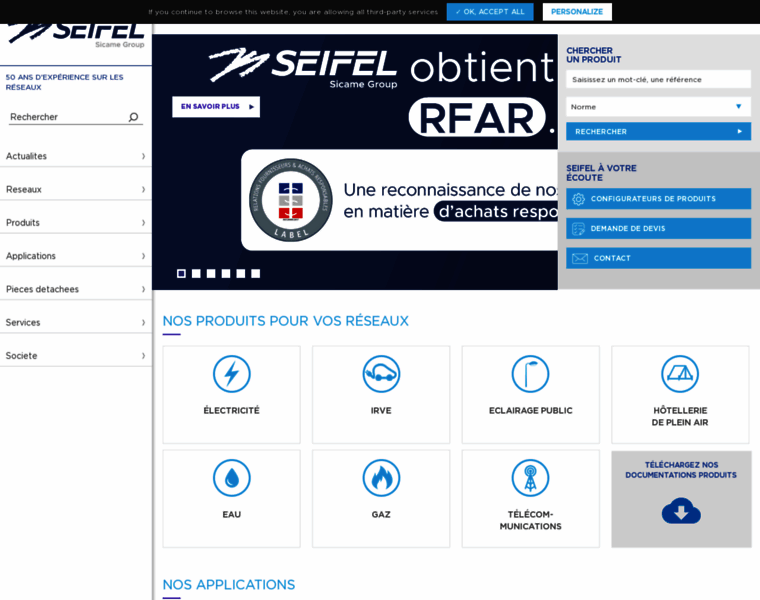
Task: Select the Télécommunications antenna icon
Action: pyautogui.click(x=530, y=478)
